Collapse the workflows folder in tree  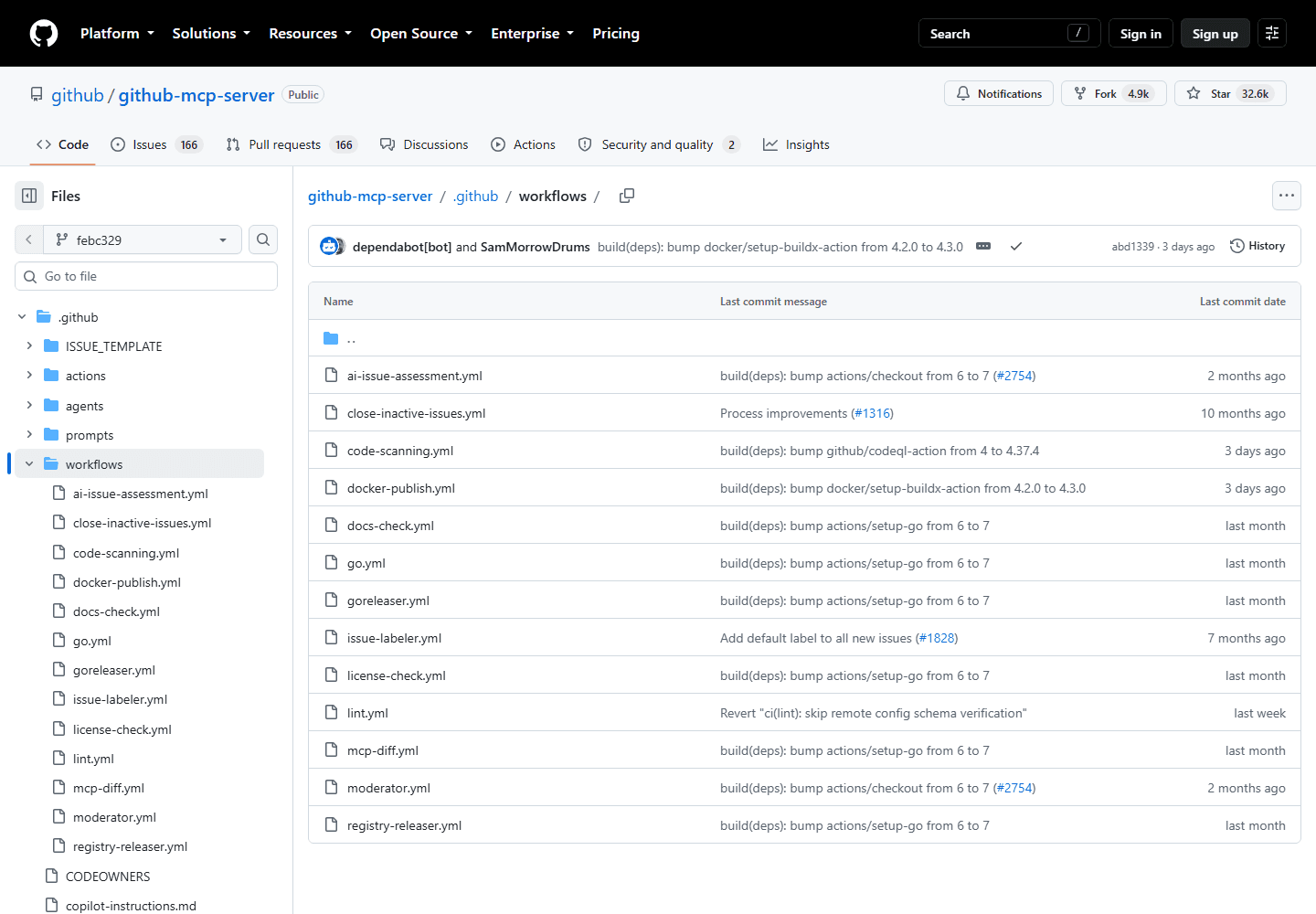point(29,464)
